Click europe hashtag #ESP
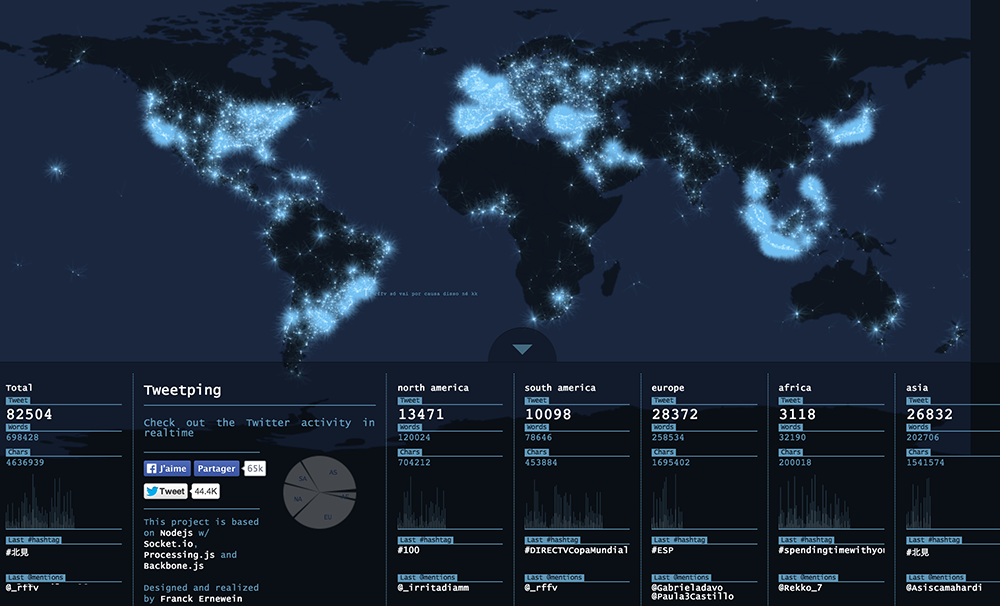Viewport: 1000px width, 606px height. tap(662, 550)
